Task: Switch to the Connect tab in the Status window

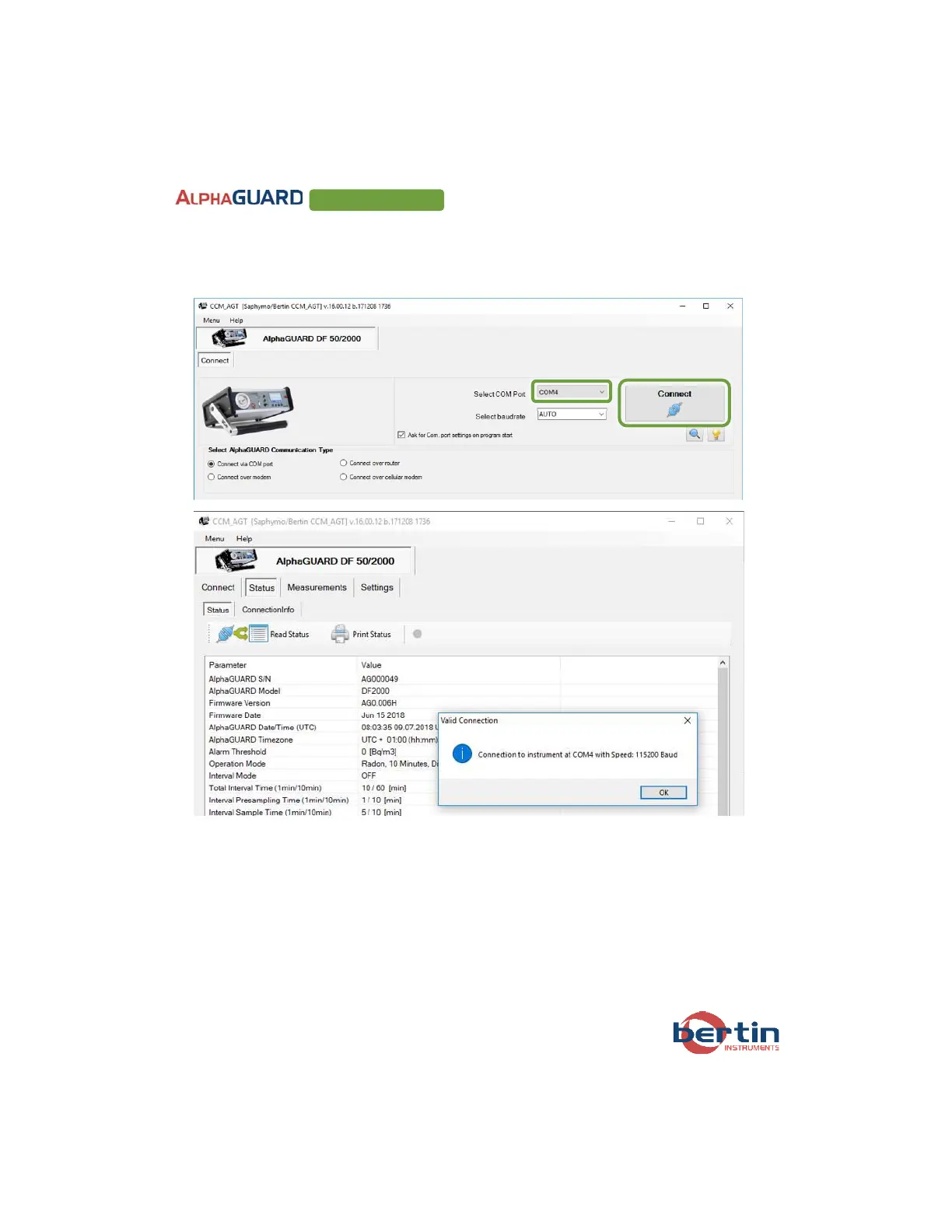Action: [x=218, y=587]
